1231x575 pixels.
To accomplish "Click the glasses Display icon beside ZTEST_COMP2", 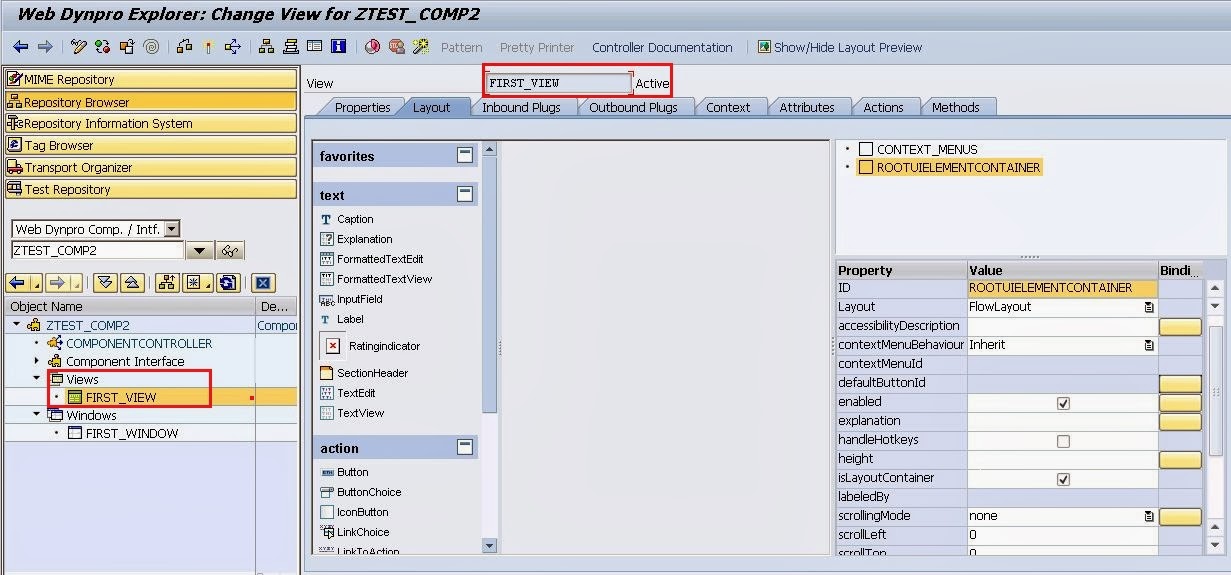I will [x=231, y=251].
